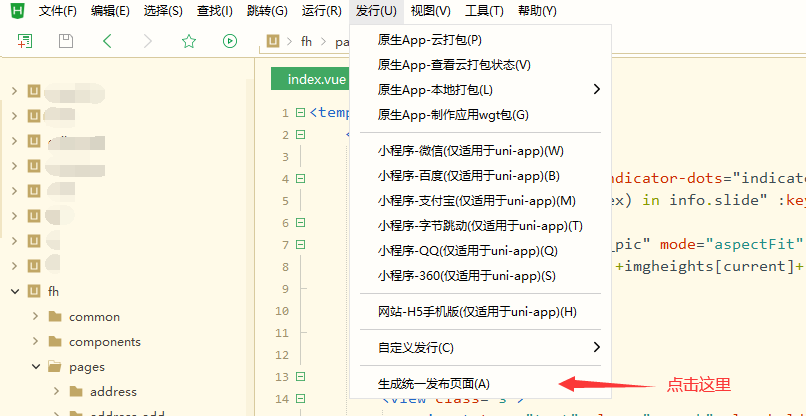Choose 网站-H5手机版 publish option
The image size is (806, 416).
click(x=477, y=312)
